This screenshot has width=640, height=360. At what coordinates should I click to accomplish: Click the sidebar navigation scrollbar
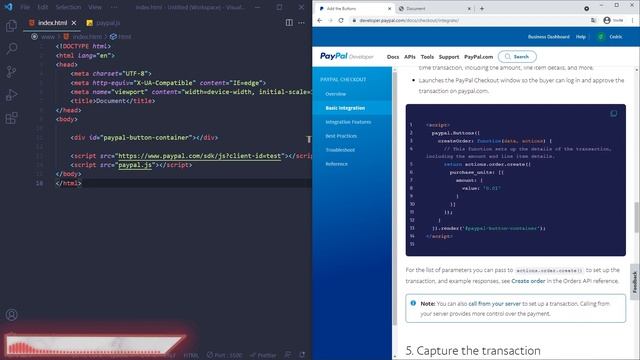coord(395,199)
